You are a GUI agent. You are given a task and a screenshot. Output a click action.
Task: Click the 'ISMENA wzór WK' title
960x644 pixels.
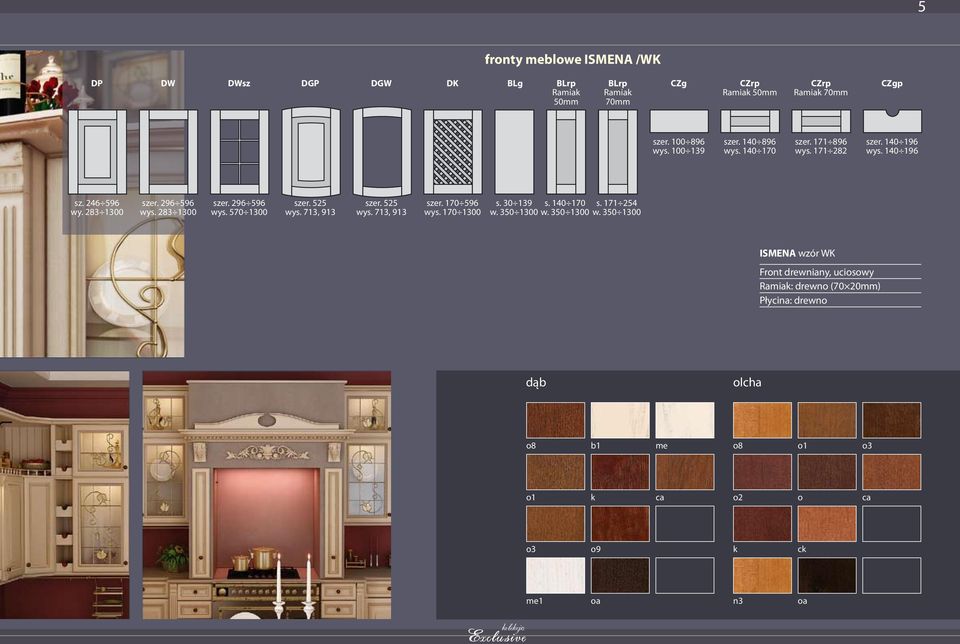[797, 253]
